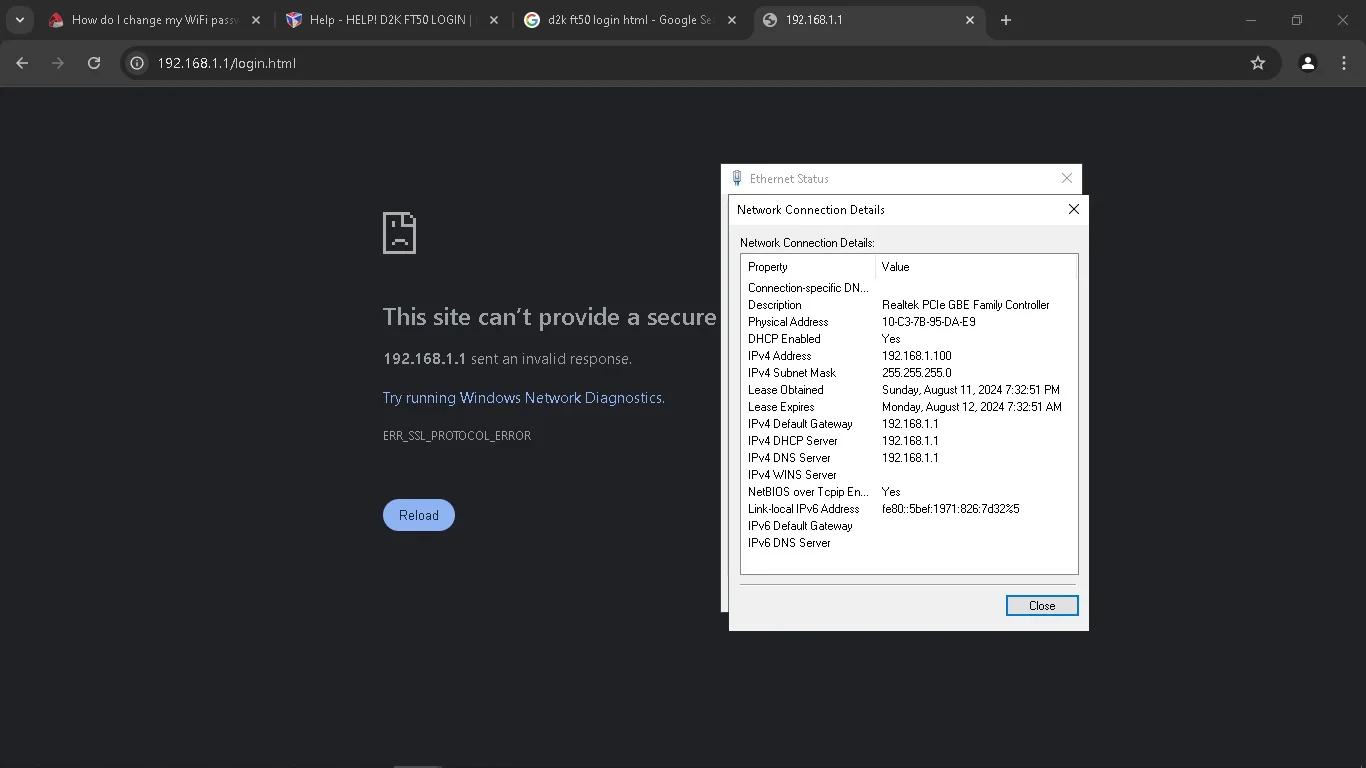This screenshot has width=1366, height=768.
Task: Select the Lease Obtained row
Action: pos(909,390)
